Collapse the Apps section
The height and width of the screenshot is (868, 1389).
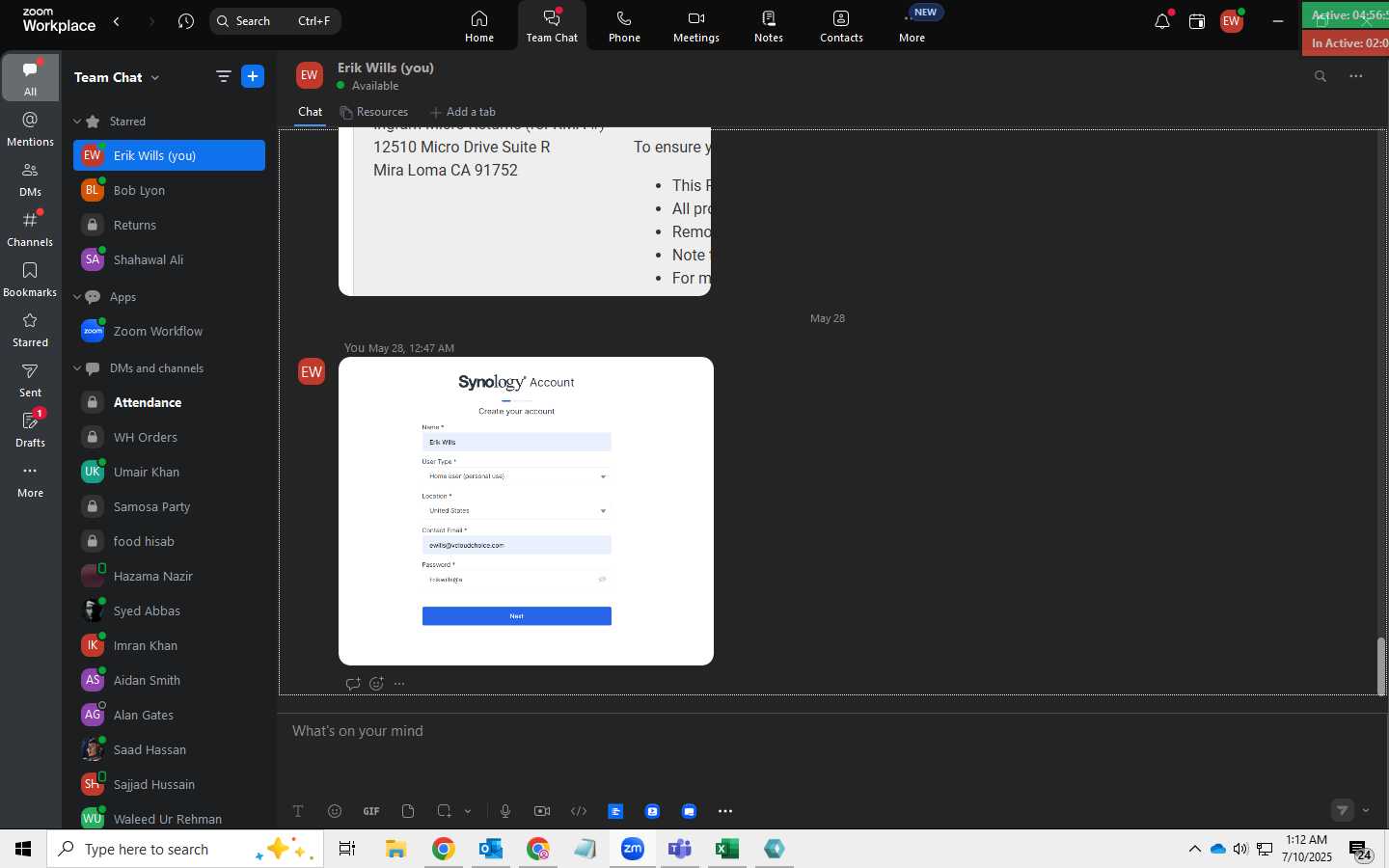[x=77, y=297]
